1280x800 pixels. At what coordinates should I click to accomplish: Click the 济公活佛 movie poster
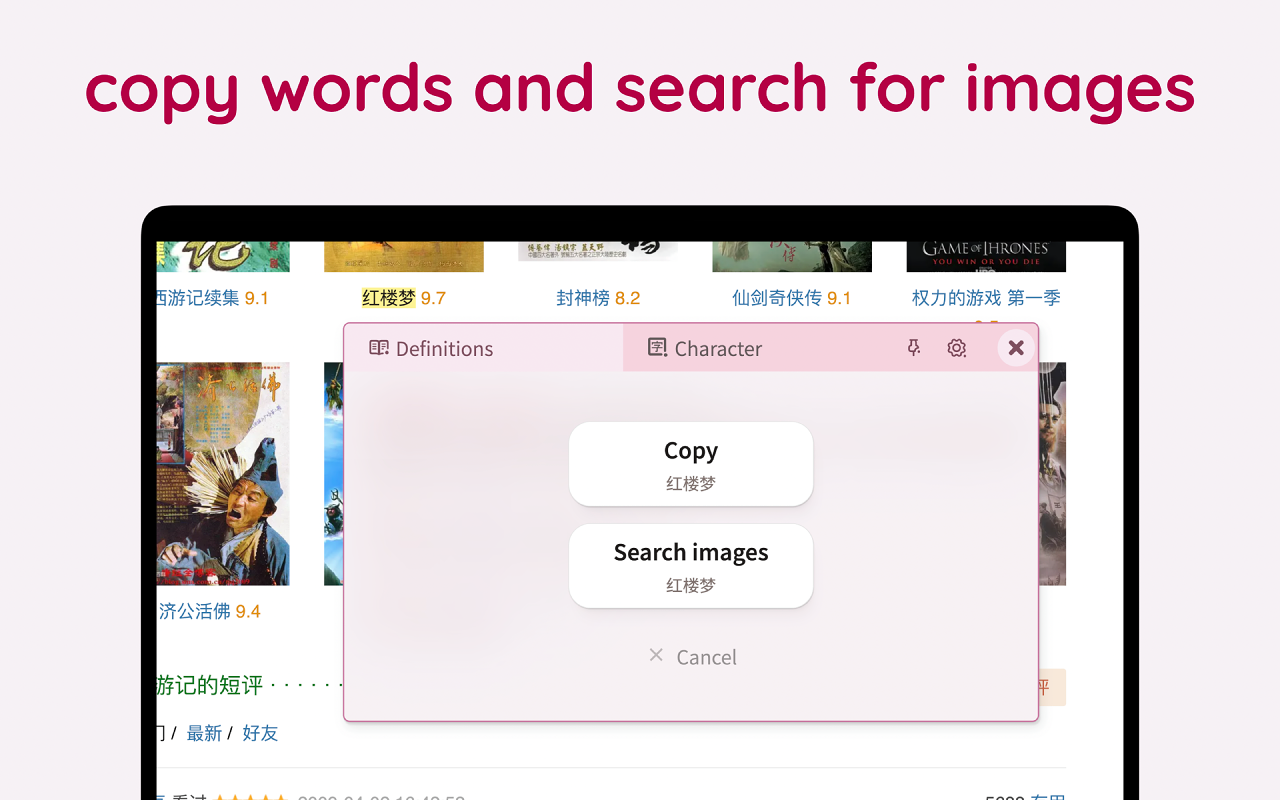point(222,472)
